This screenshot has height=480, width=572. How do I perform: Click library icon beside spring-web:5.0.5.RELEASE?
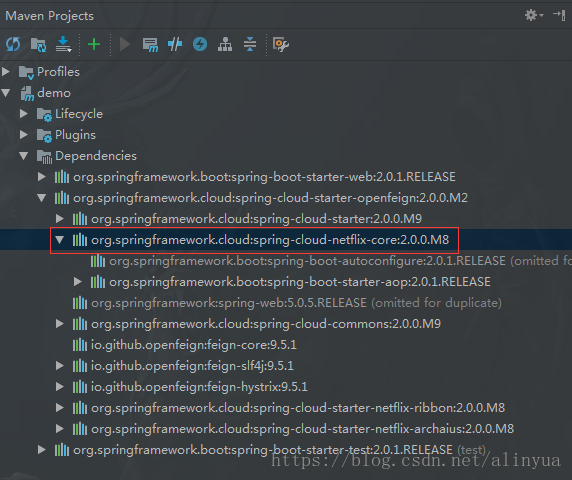tap(80, 303)
